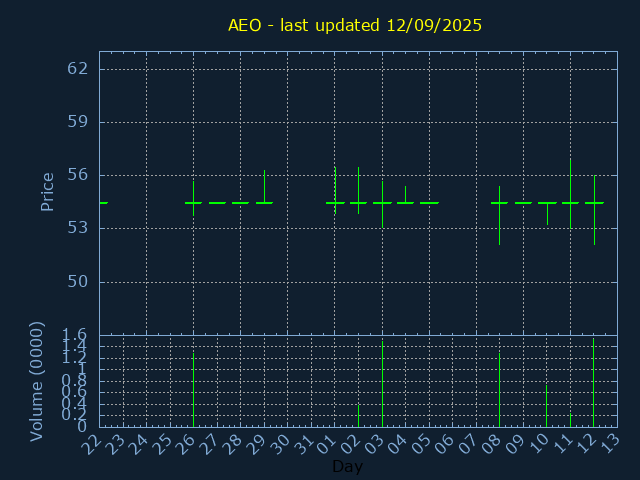Select day label 11 on x-axis

[x=562, y=444]
